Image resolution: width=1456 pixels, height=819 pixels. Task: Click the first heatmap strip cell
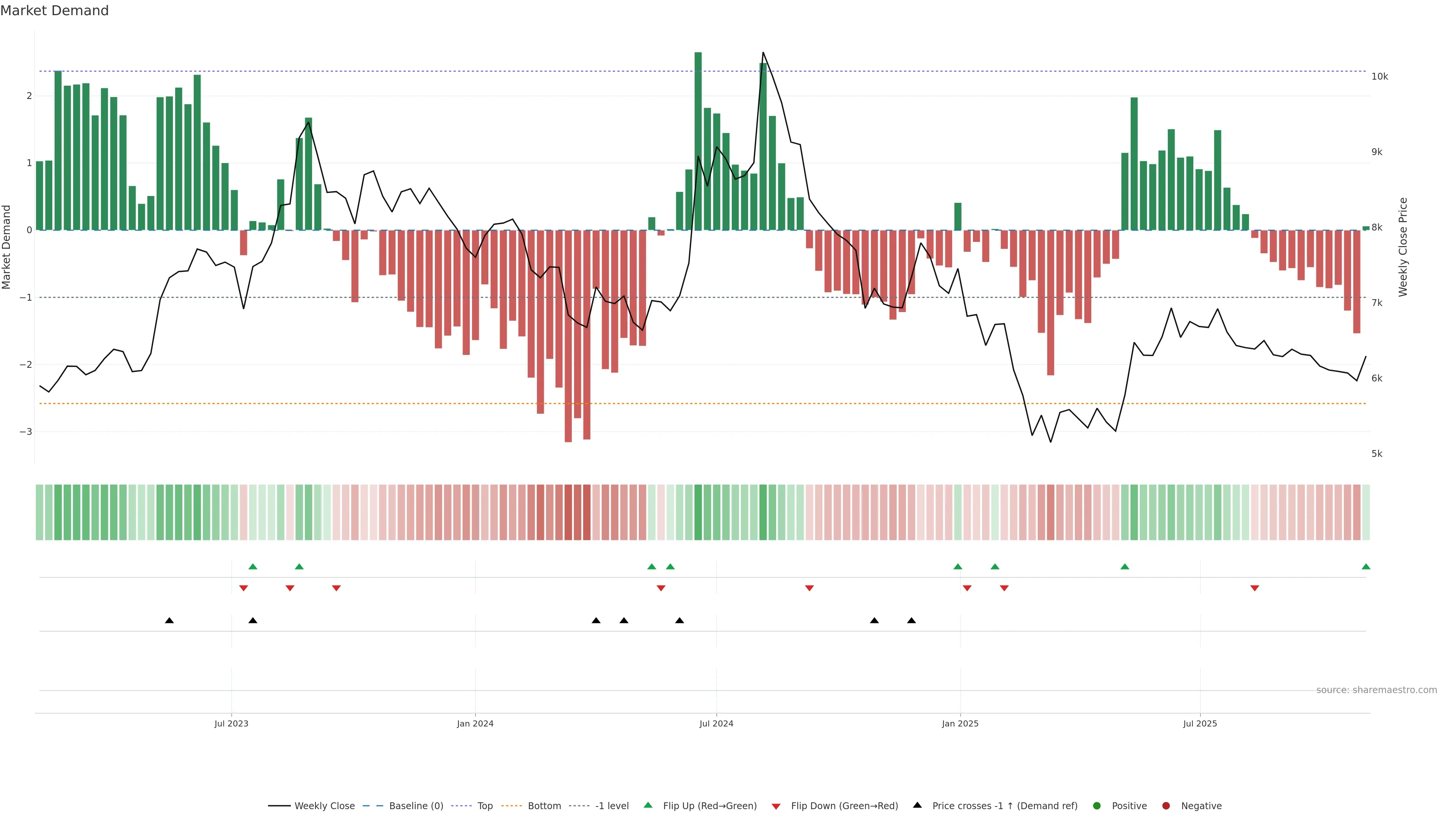39,512
